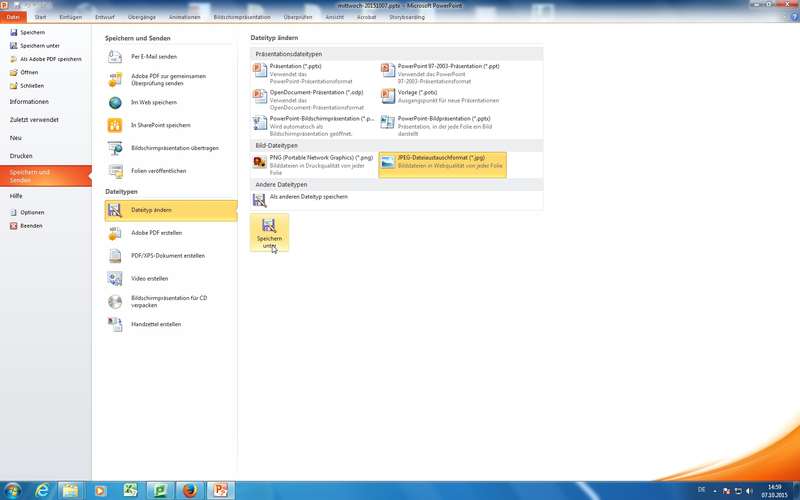Switch to the Bildschirmpräsentation ribbon tab
800x500 pixels.
[242, 17]
